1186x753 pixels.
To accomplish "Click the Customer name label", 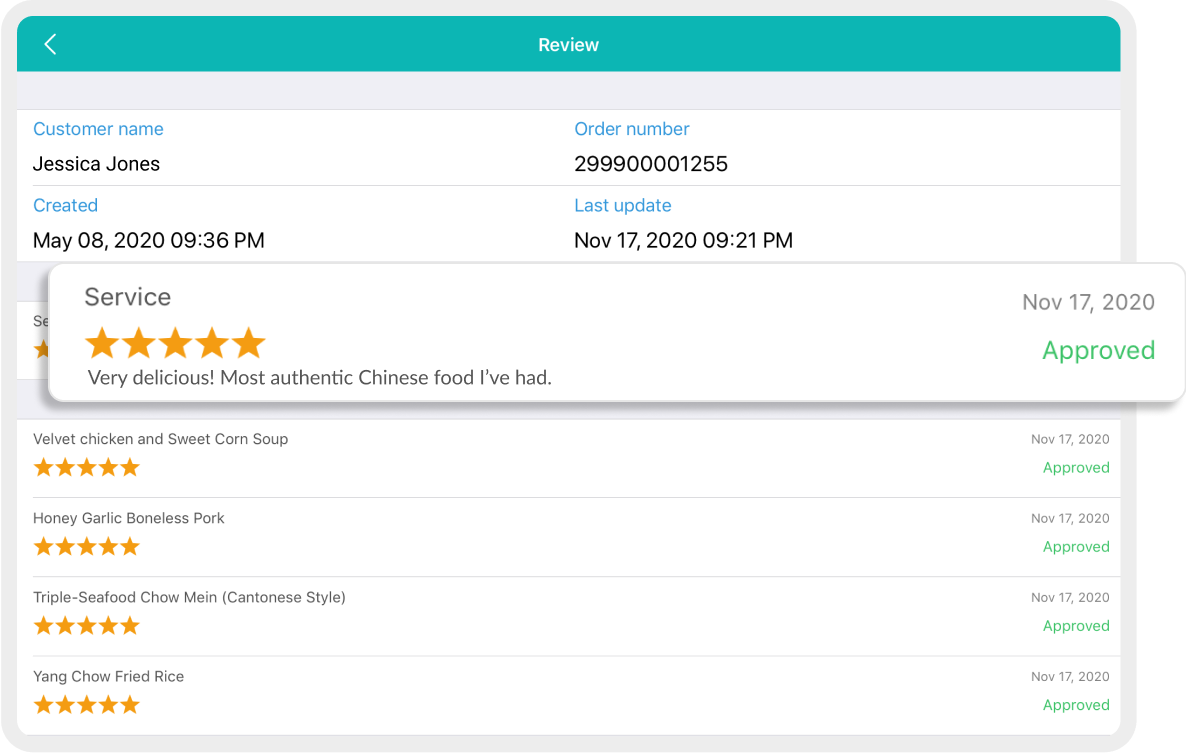I will (x=98, y=129).
